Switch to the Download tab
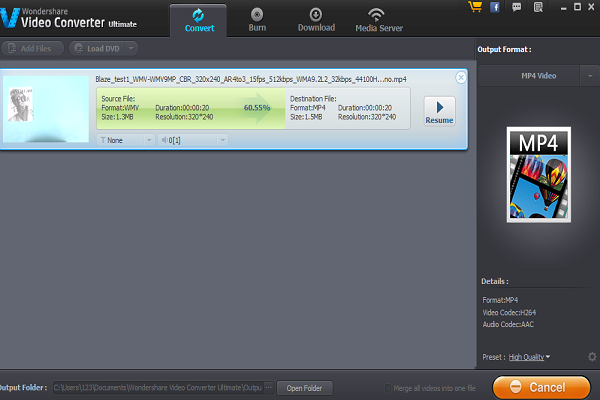This screenshot has height=400, width=600. pos(316,21)
